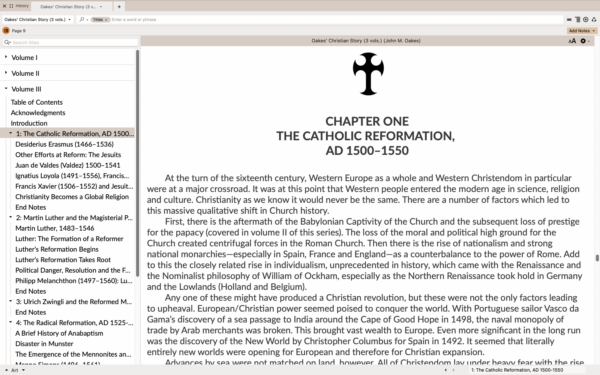
Task: Add a new tab with the plus button
Action: [x=119, y=7]
